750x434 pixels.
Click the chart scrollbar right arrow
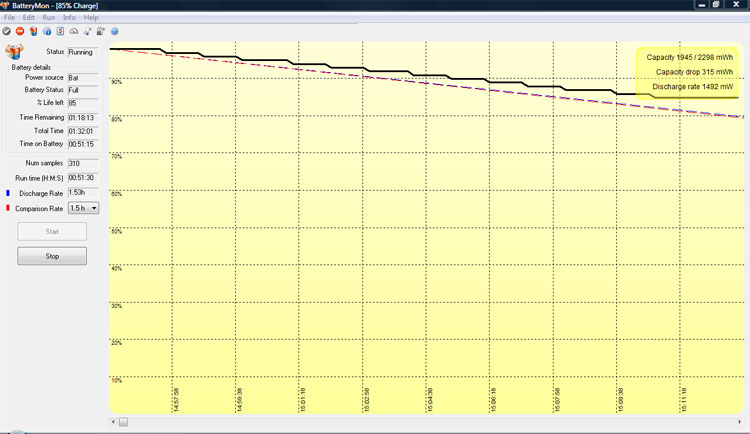tap(739, 422)
